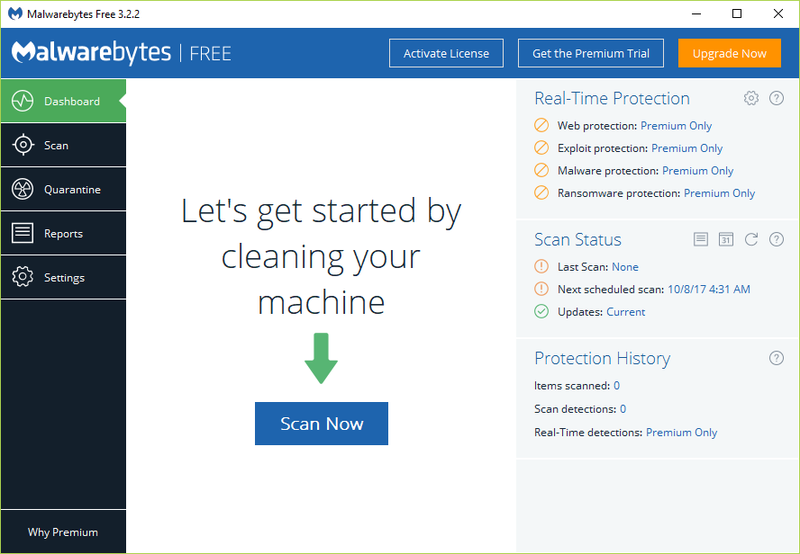The height and width of the screenshot is (554, 800).
Task: Click the Quarantine hazard icon
Action: pos(23,189)
